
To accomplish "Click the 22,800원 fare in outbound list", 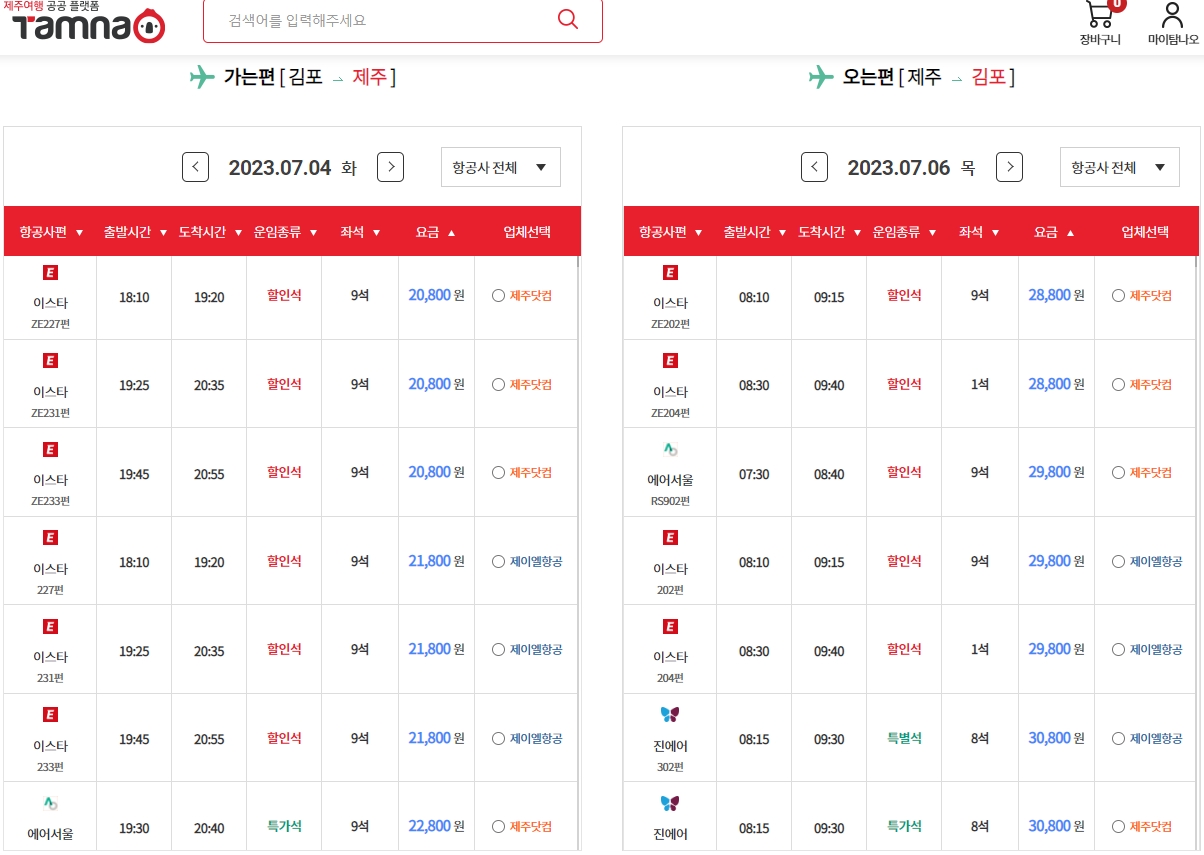I will pyautogui.click(x=436, y=826).
